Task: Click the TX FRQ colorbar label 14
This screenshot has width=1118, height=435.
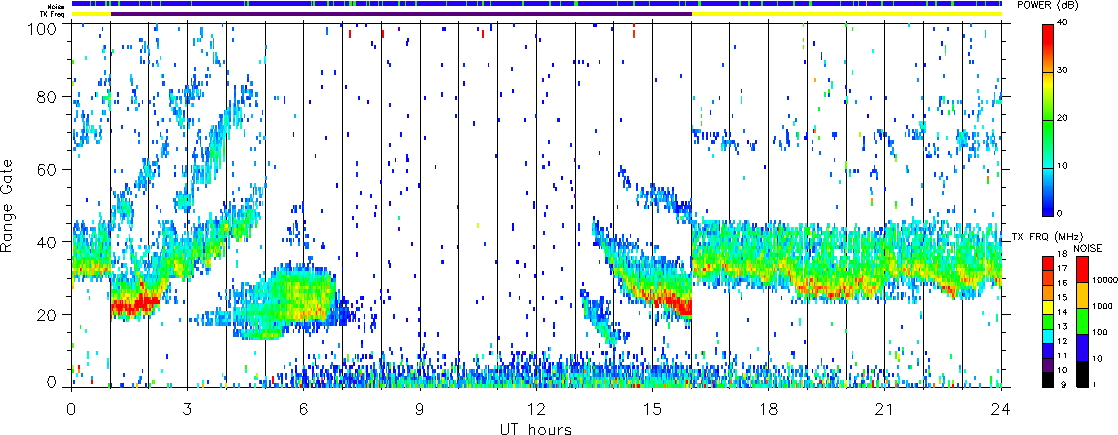Action: (x=1062, y=312)
